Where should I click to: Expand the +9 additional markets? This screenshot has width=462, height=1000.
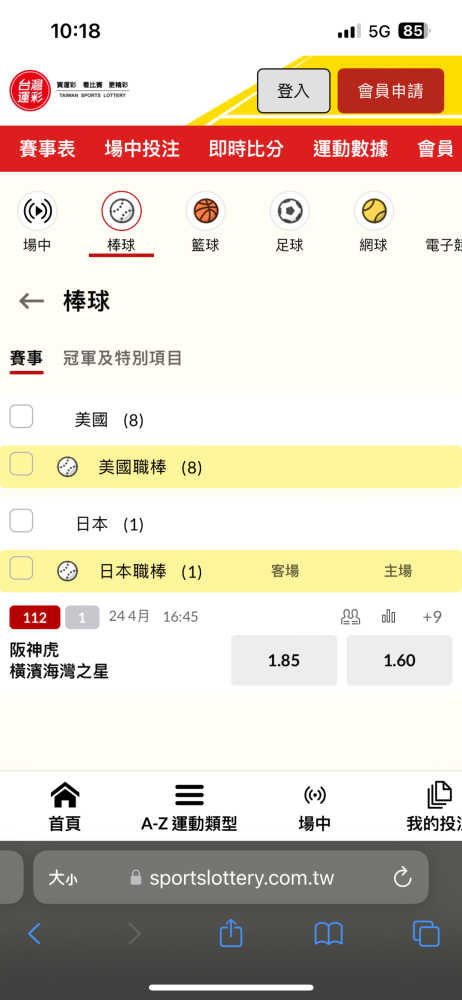pos(432,617)
